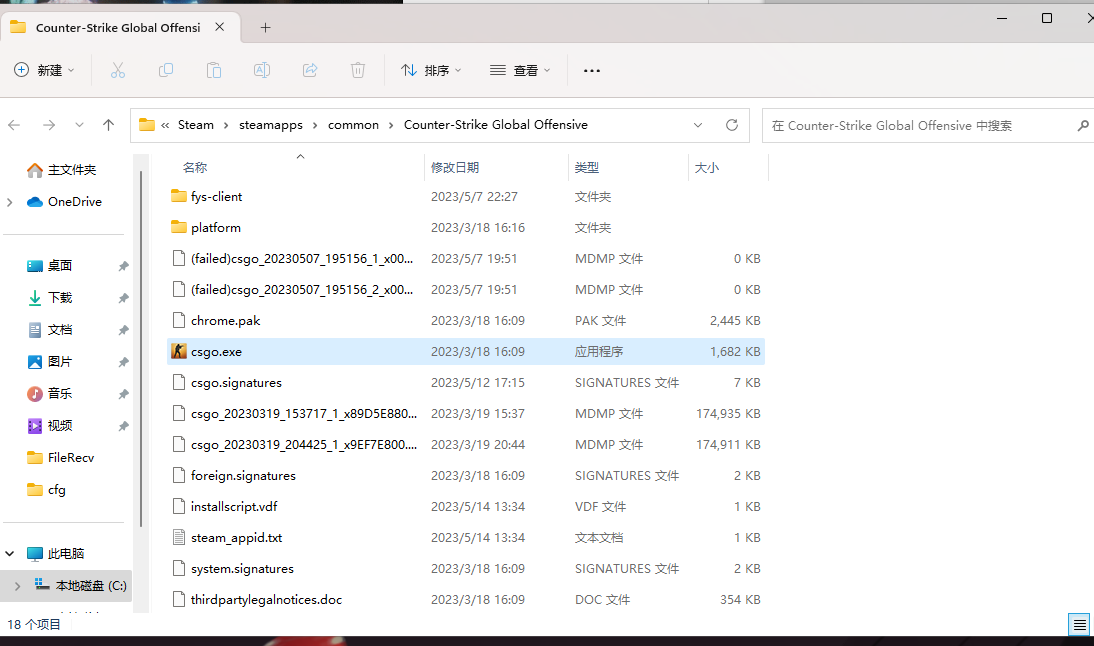
Task: Click the sidebar vertical scrollbar
Action: pos(141,349)
